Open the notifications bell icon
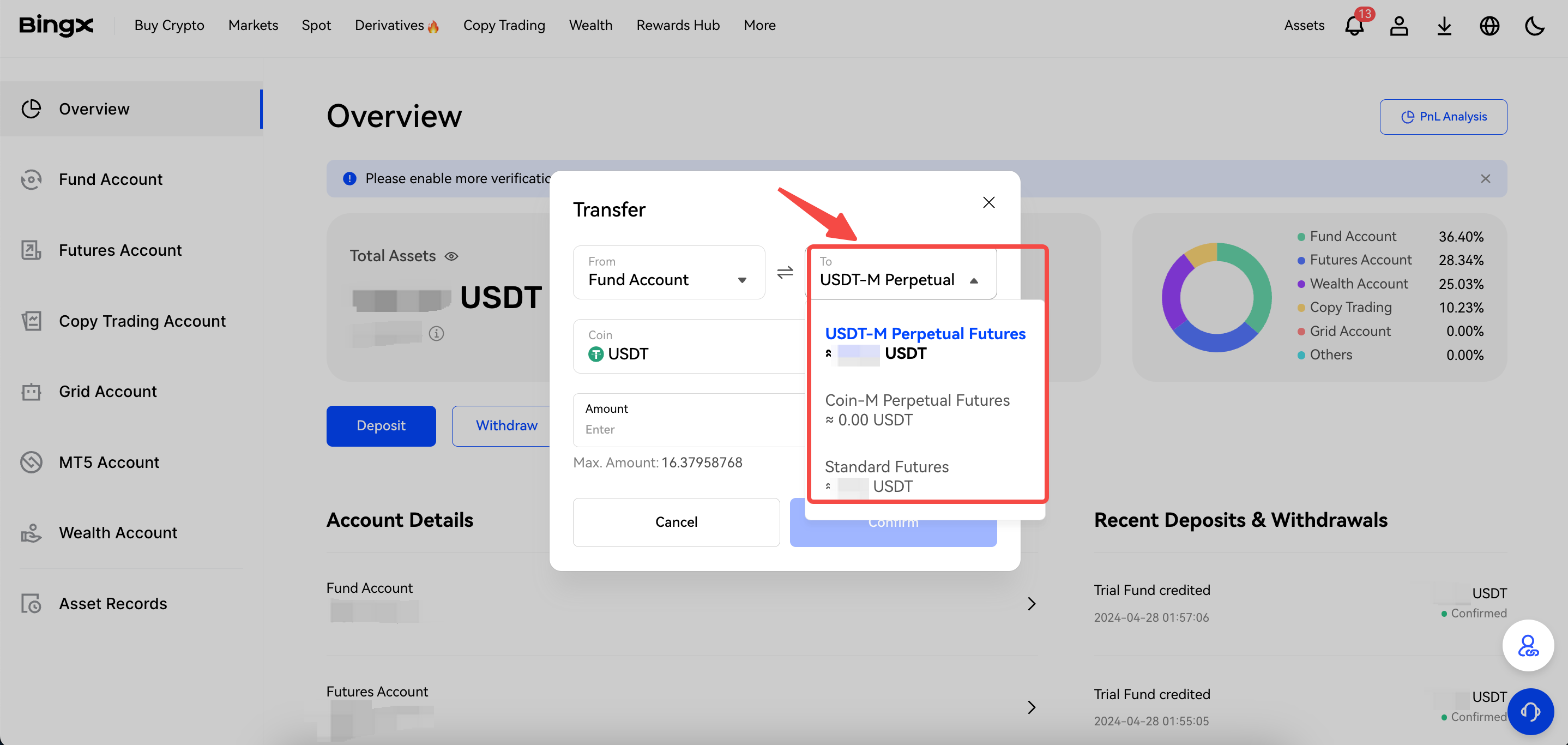Viewport: 1568px width, 745px height. pyautogui.click(x=1354, y=26)
